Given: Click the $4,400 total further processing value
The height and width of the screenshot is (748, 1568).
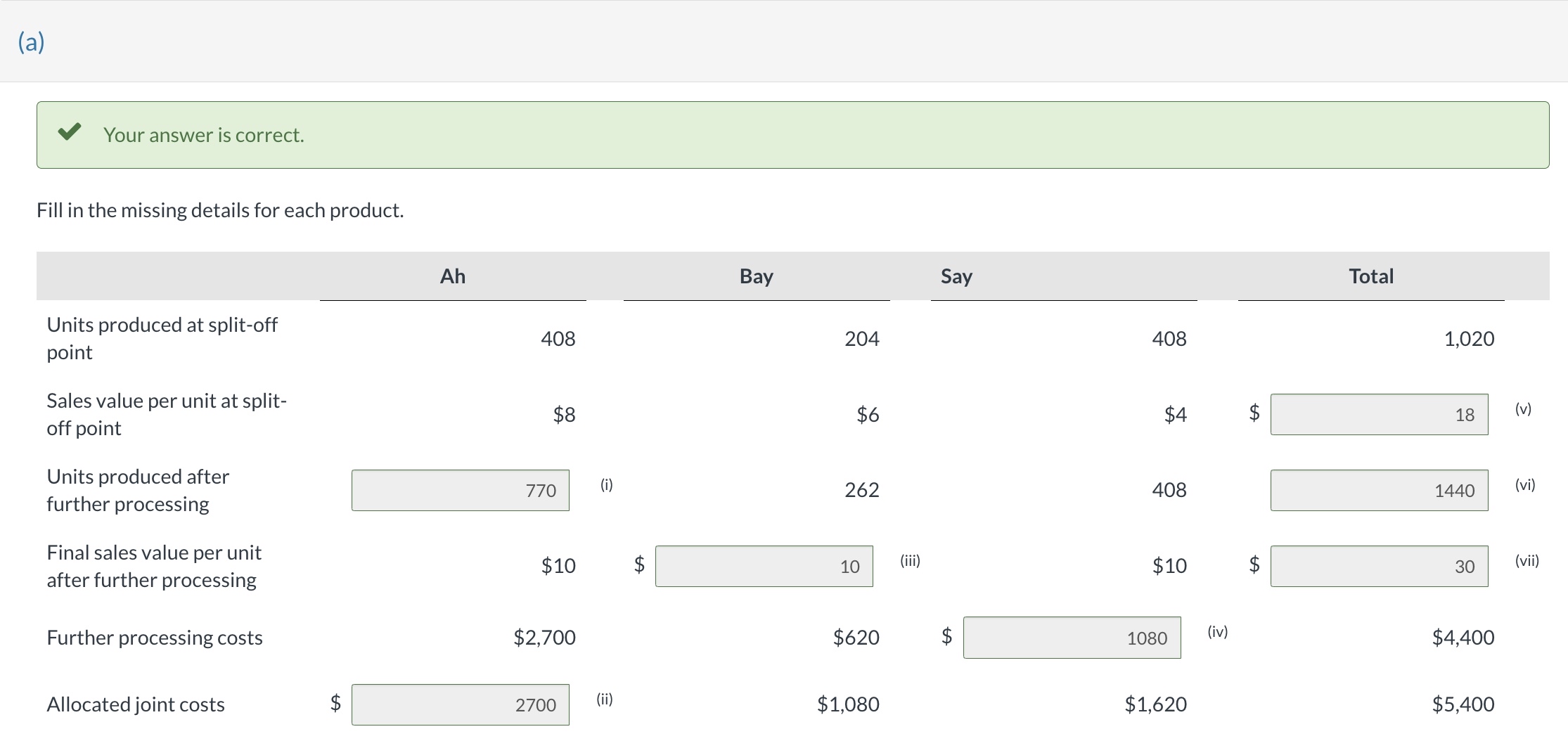Looking at the screenshot, I should click(x=1463, y=638).
